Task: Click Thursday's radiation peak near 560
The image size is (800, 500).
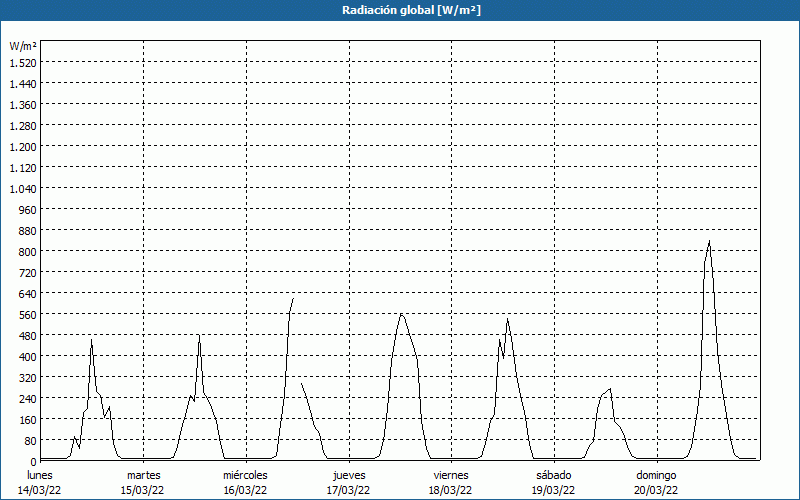Action: (402, 314)
